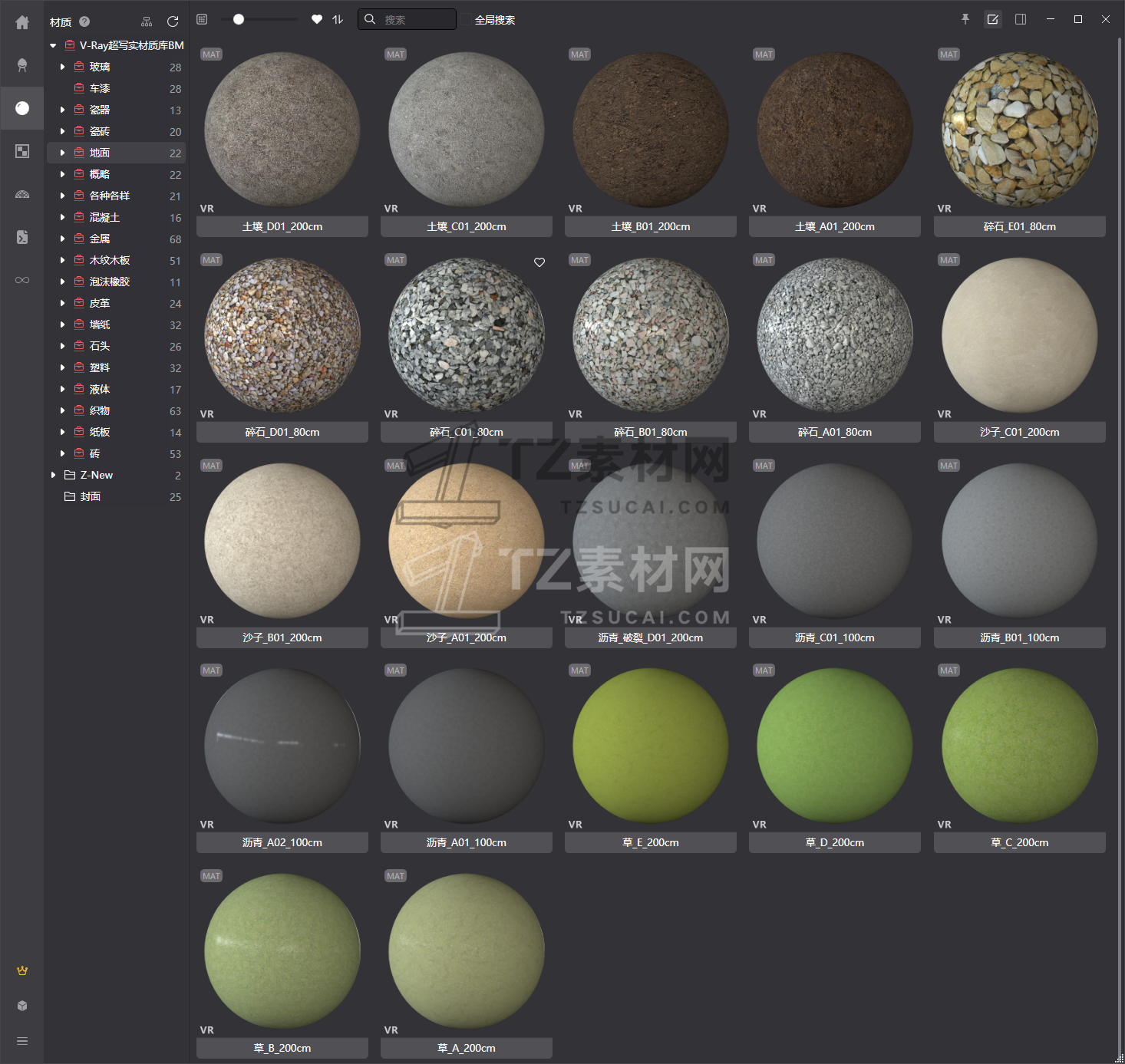Click the 沙子_C01_200cm name label
The width and height of the screenshot is (1125, 1064).
point(1020,432)
